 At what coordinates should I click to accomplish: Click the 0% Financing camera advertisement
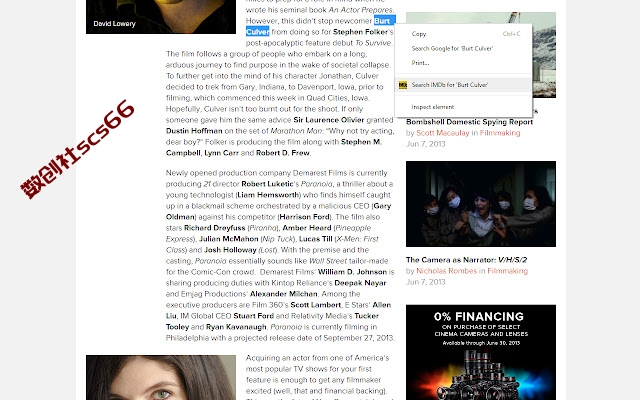(x=481, y=352)
